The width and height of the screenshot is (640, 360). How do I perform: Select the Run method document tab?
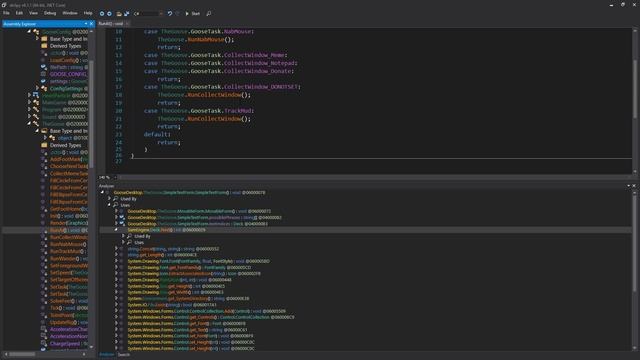click(x=111, y=24)
